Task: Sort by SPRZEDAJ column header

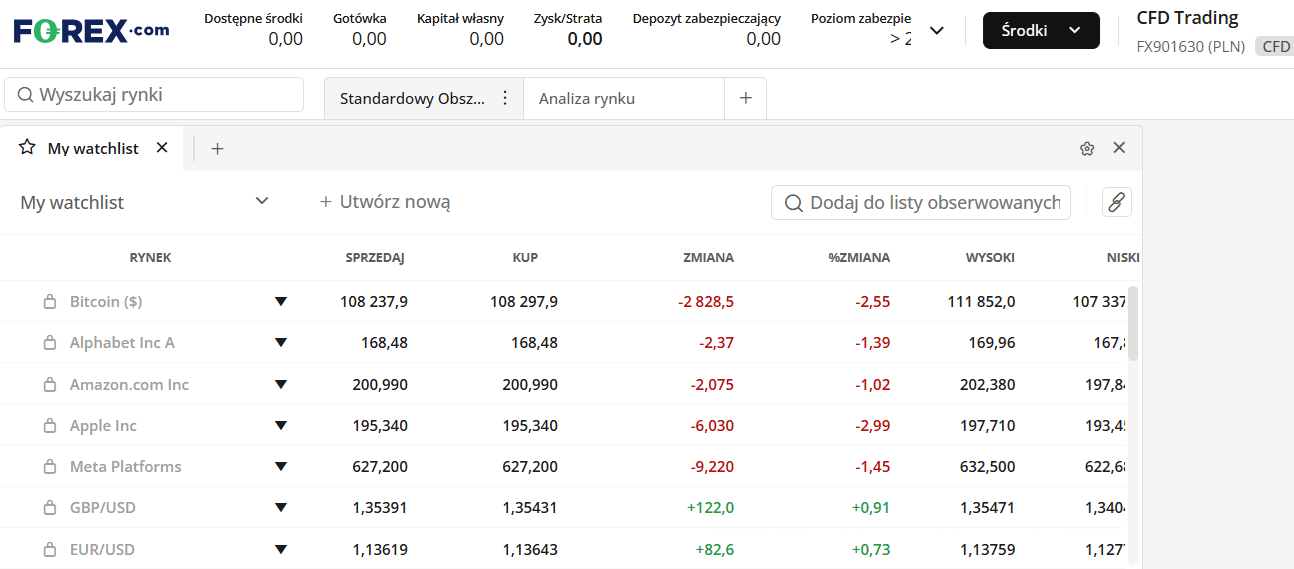Action: 375,257
